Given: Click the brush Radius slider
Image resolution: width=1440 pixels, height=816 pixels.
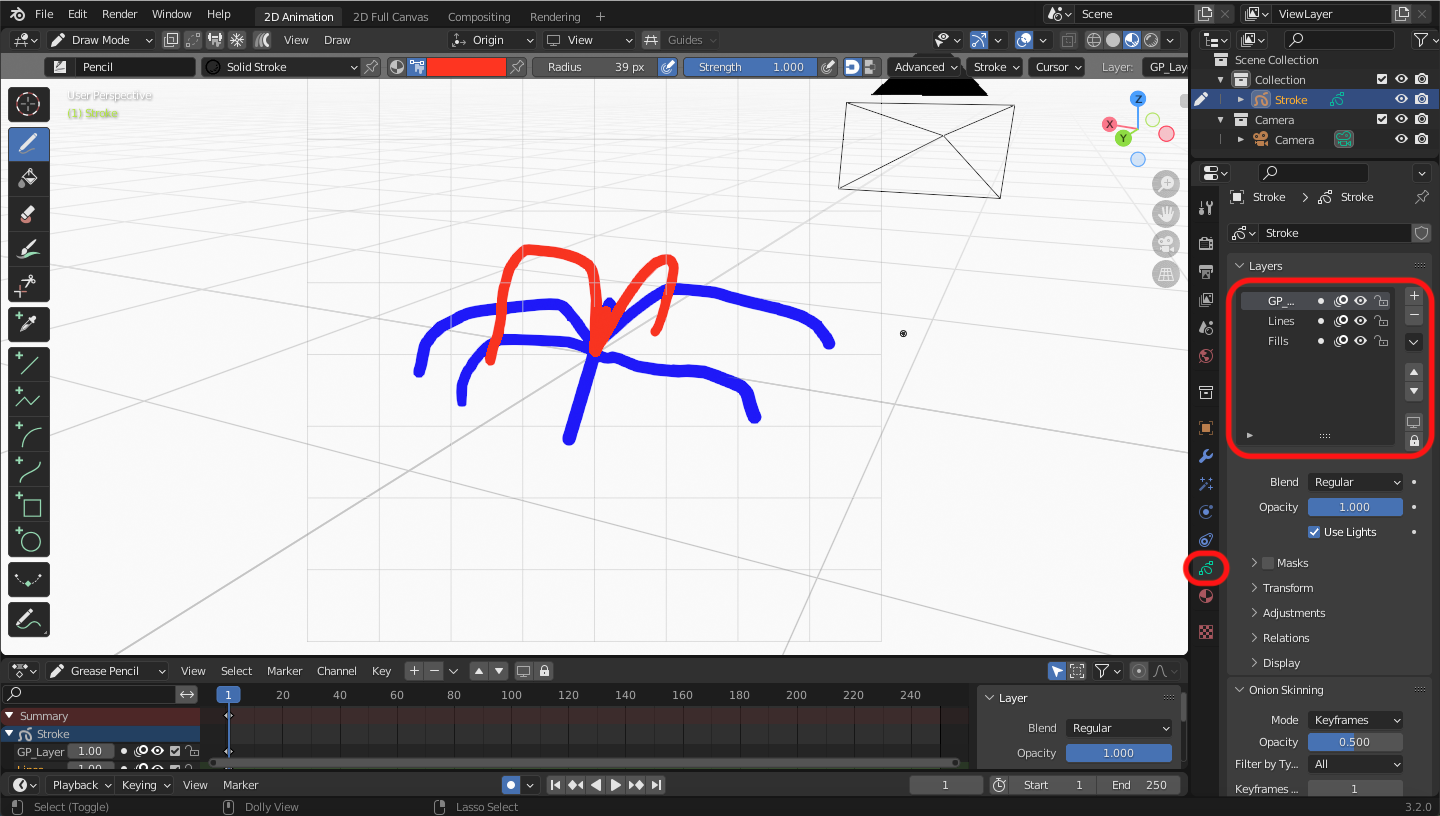Looking at the screenshot, I should point(595,67).
